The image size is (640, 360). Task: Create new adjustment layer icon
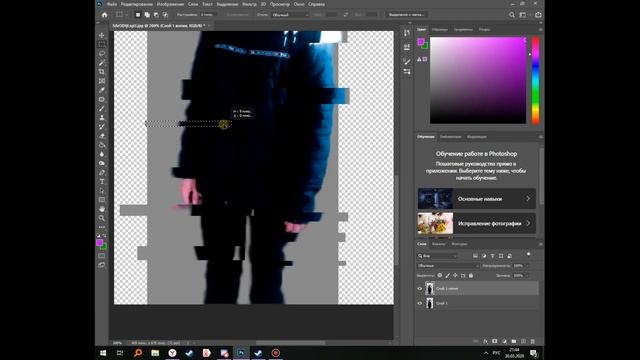click(504, 341)
